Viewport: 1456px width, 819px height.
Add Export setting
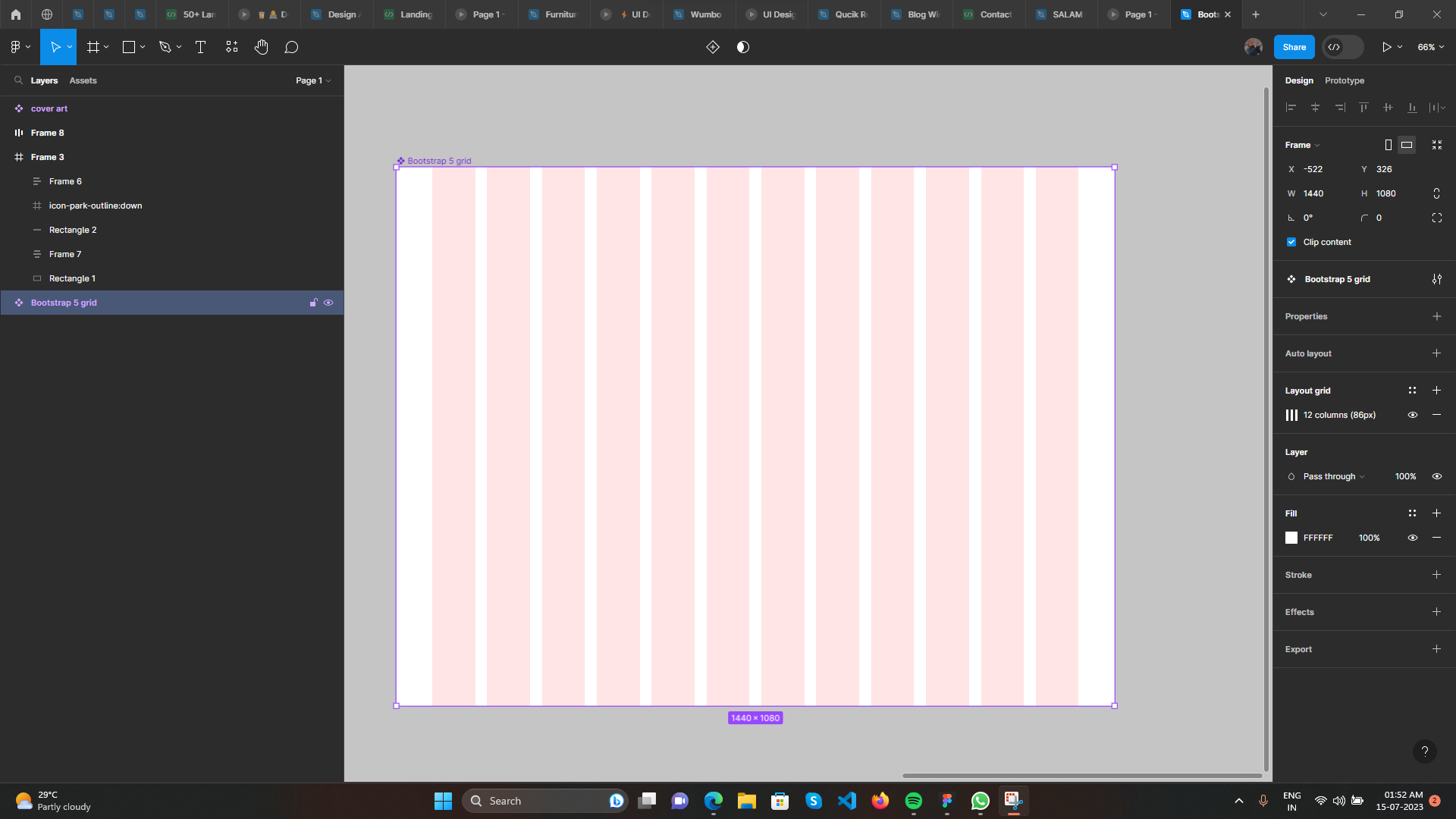1436,649
